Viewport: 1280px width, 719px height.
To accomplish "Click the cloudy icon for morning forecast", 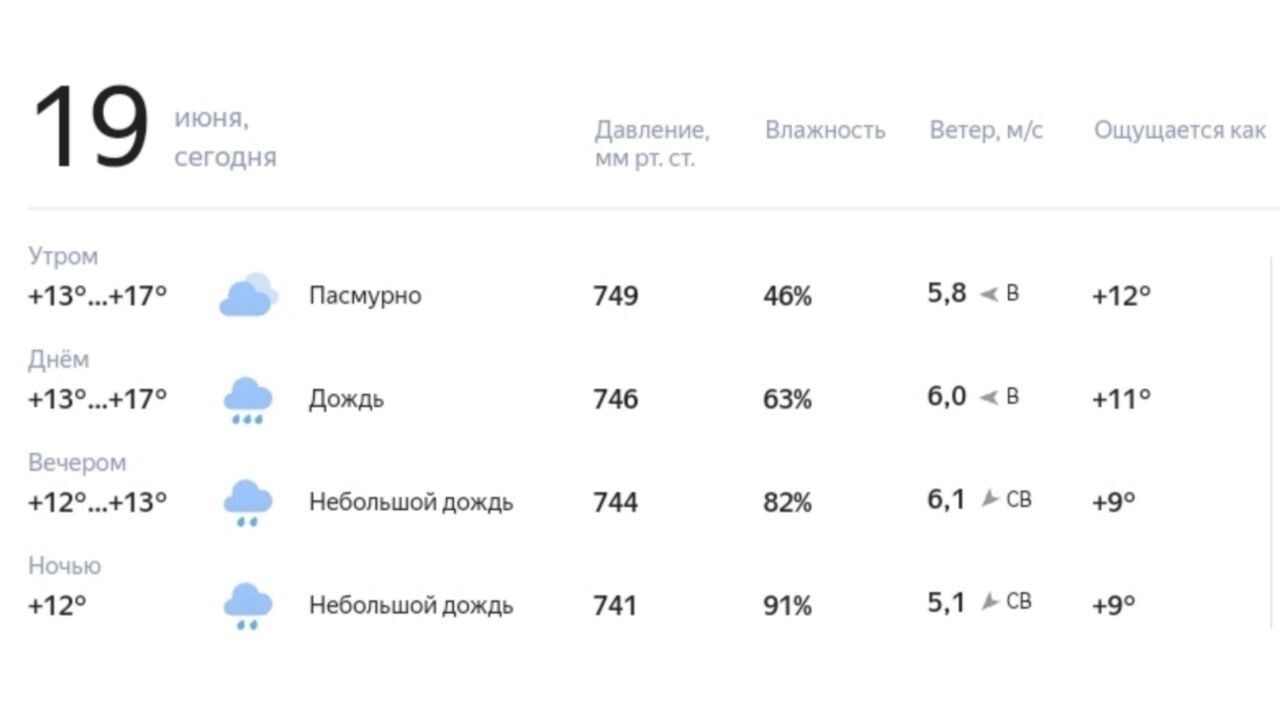I will pos(248,294).
